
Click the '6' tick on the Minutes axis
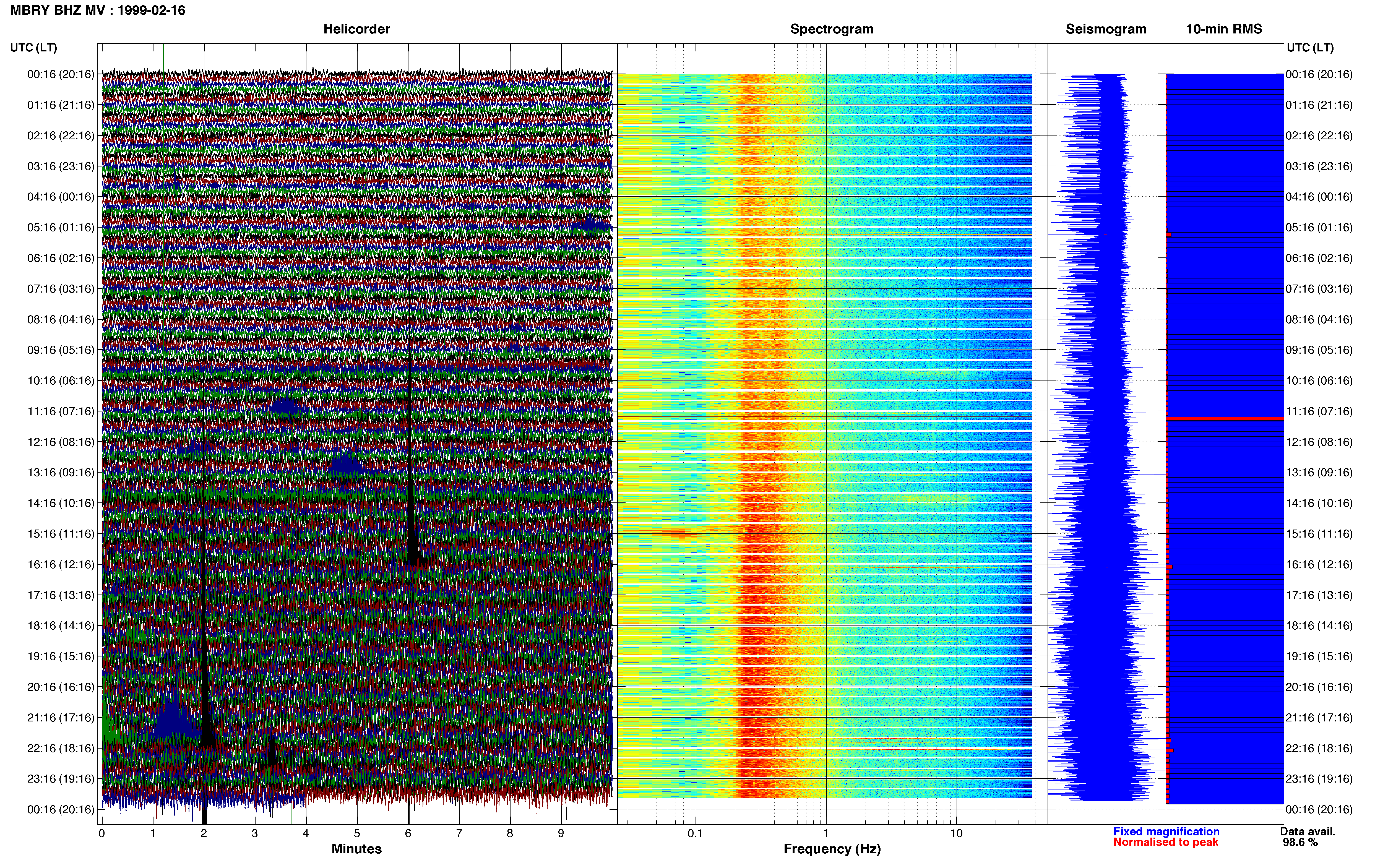pos(408,833)
